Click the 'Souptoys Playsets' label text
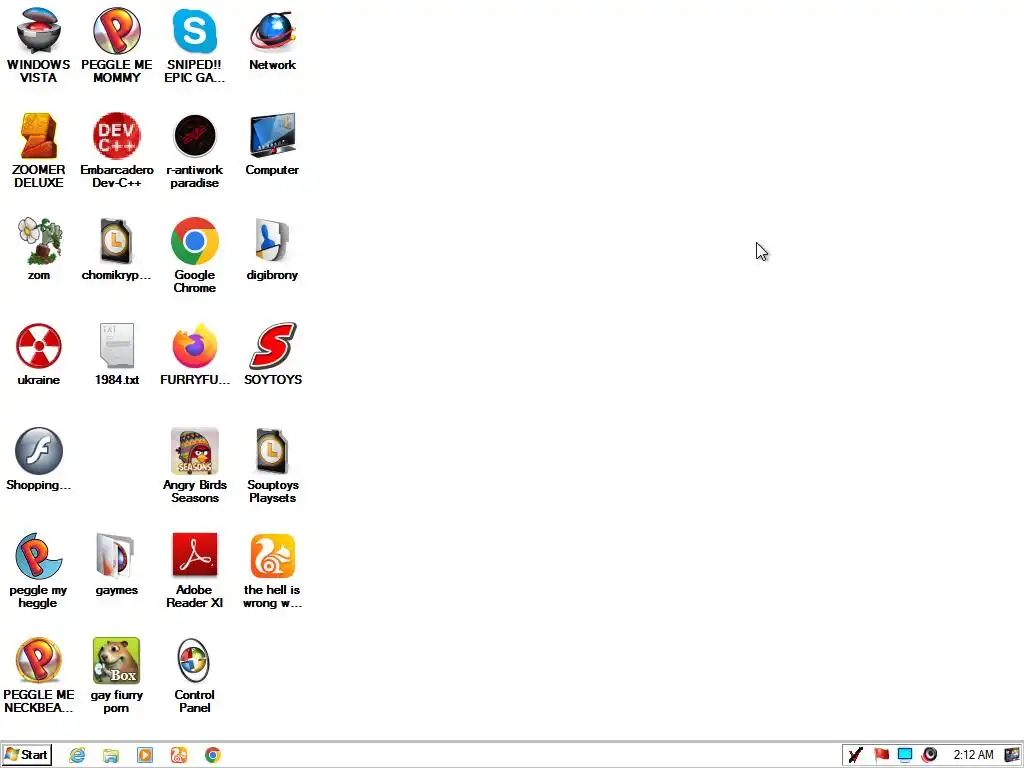The width and height of the screenshot is (1024, 768). click(x=273, y=491)
